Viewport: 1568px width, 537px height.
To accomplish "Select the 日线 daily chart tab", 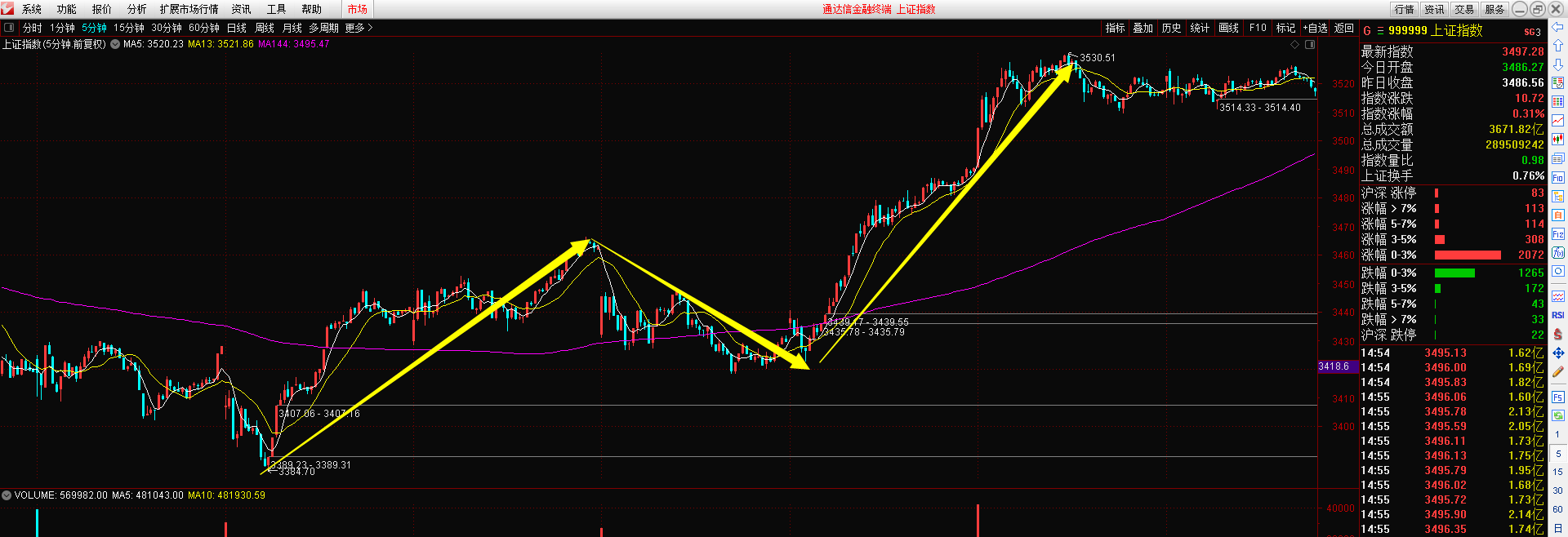I will [x=237, y=28].
